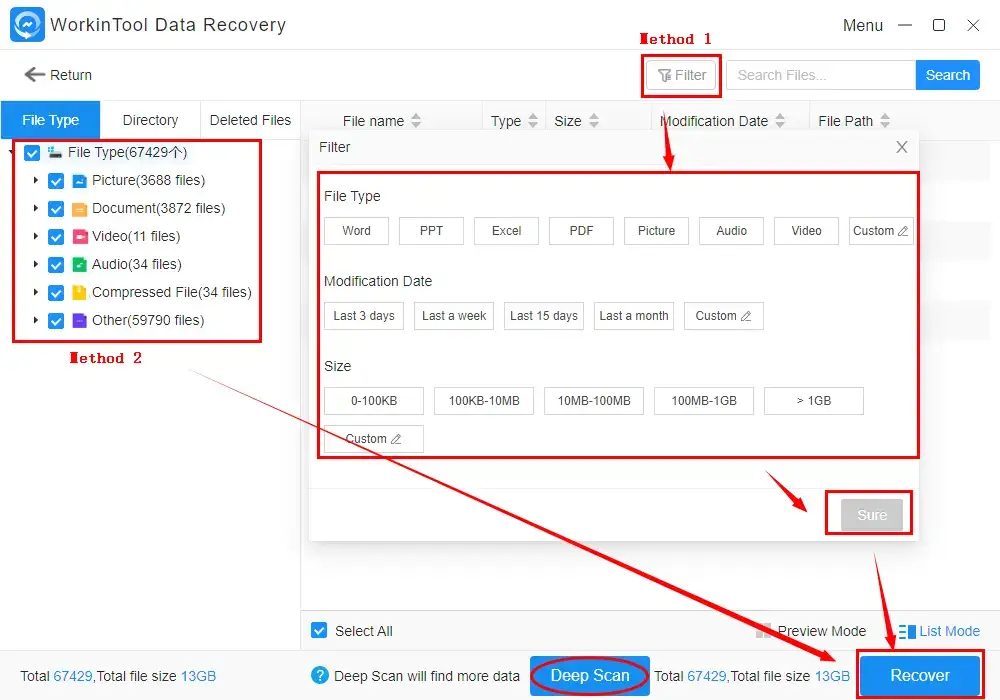The image size is (1000, 700).
Task: Click the green Audio folder icon
Action: tap(80, 265)
